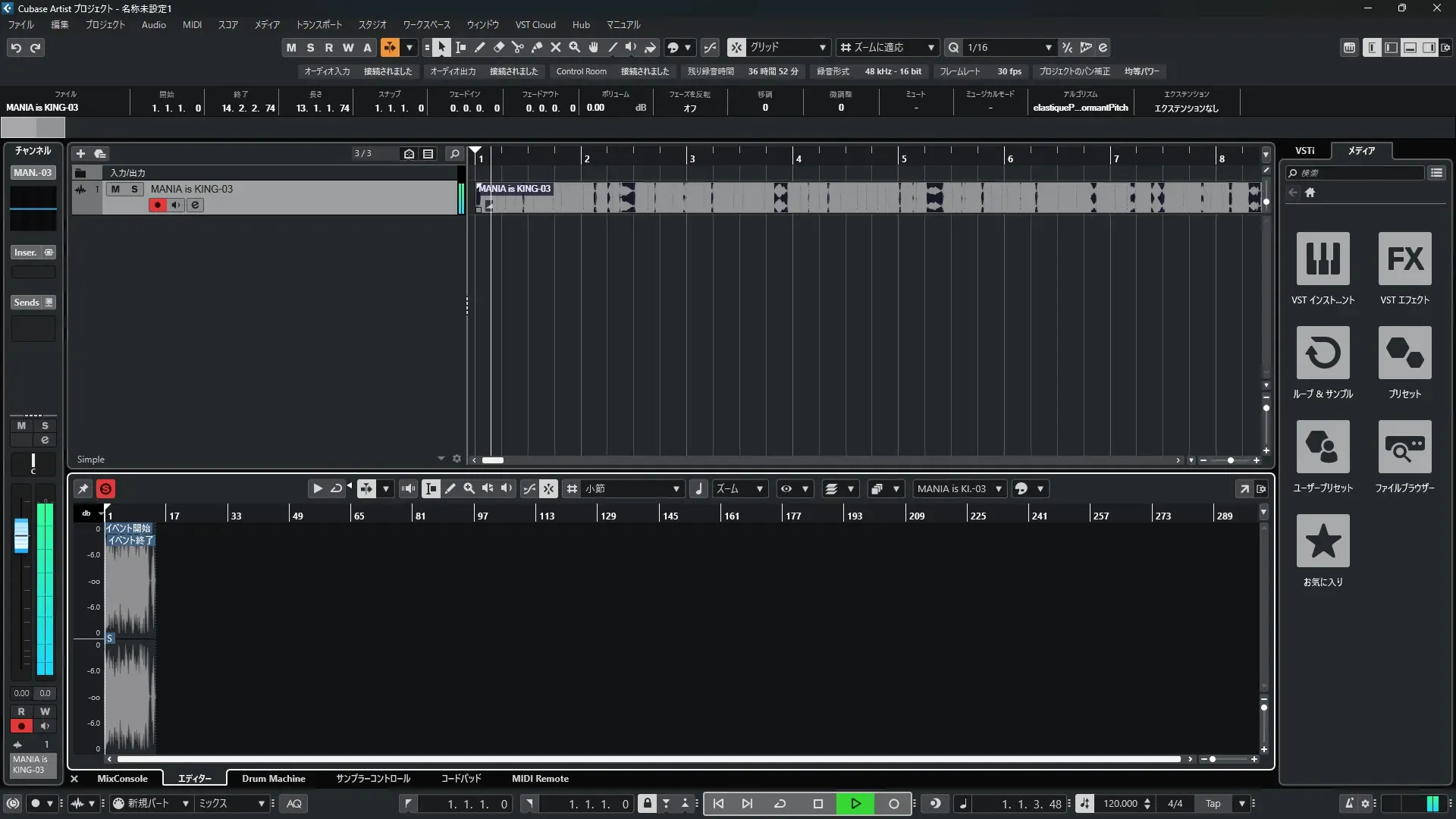Open the お気に入り favorites star tile

pyautogui.click(x=1323, y=541)
